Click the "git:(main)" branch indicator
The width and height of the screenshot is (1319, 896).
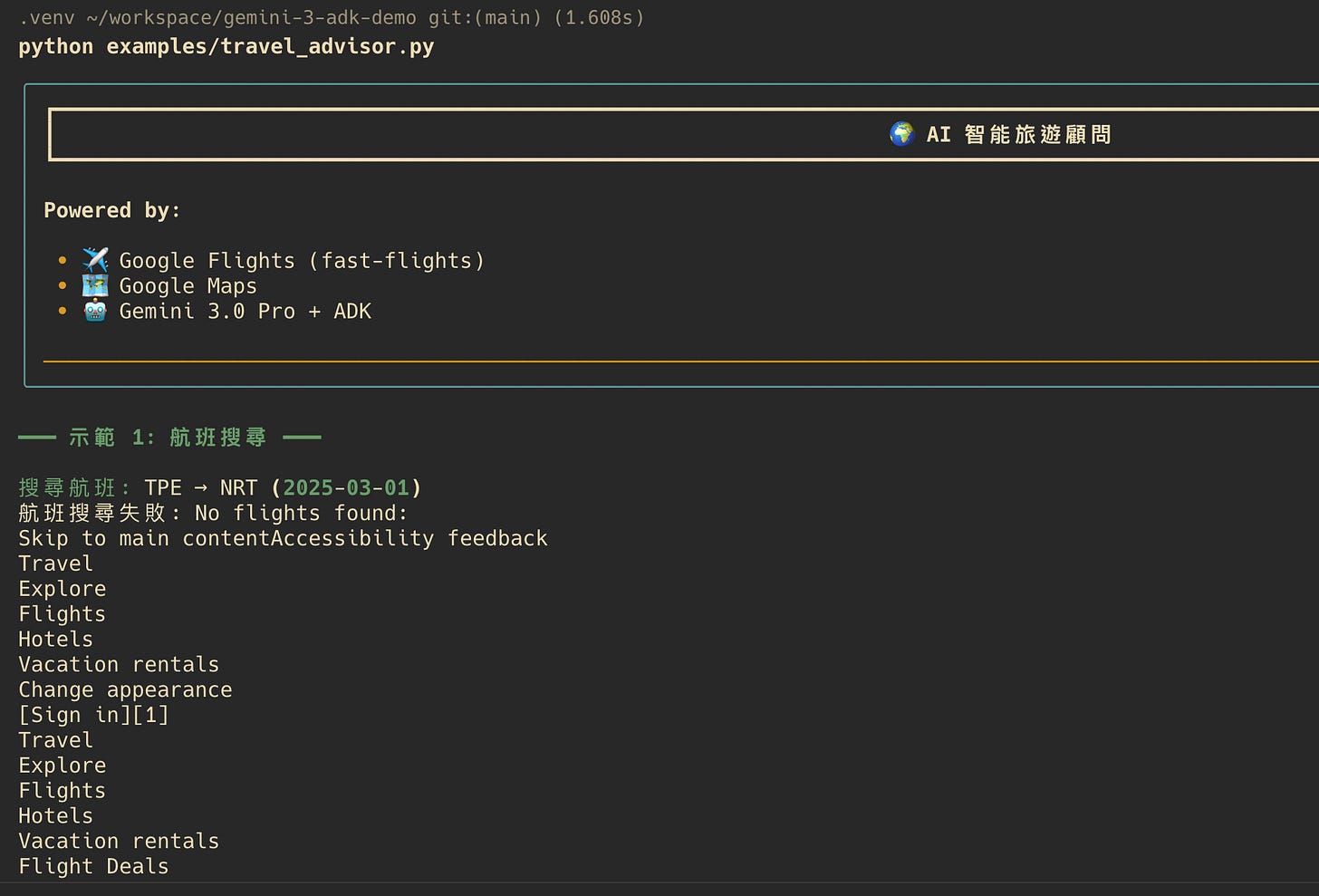click(x=485, y=18)
